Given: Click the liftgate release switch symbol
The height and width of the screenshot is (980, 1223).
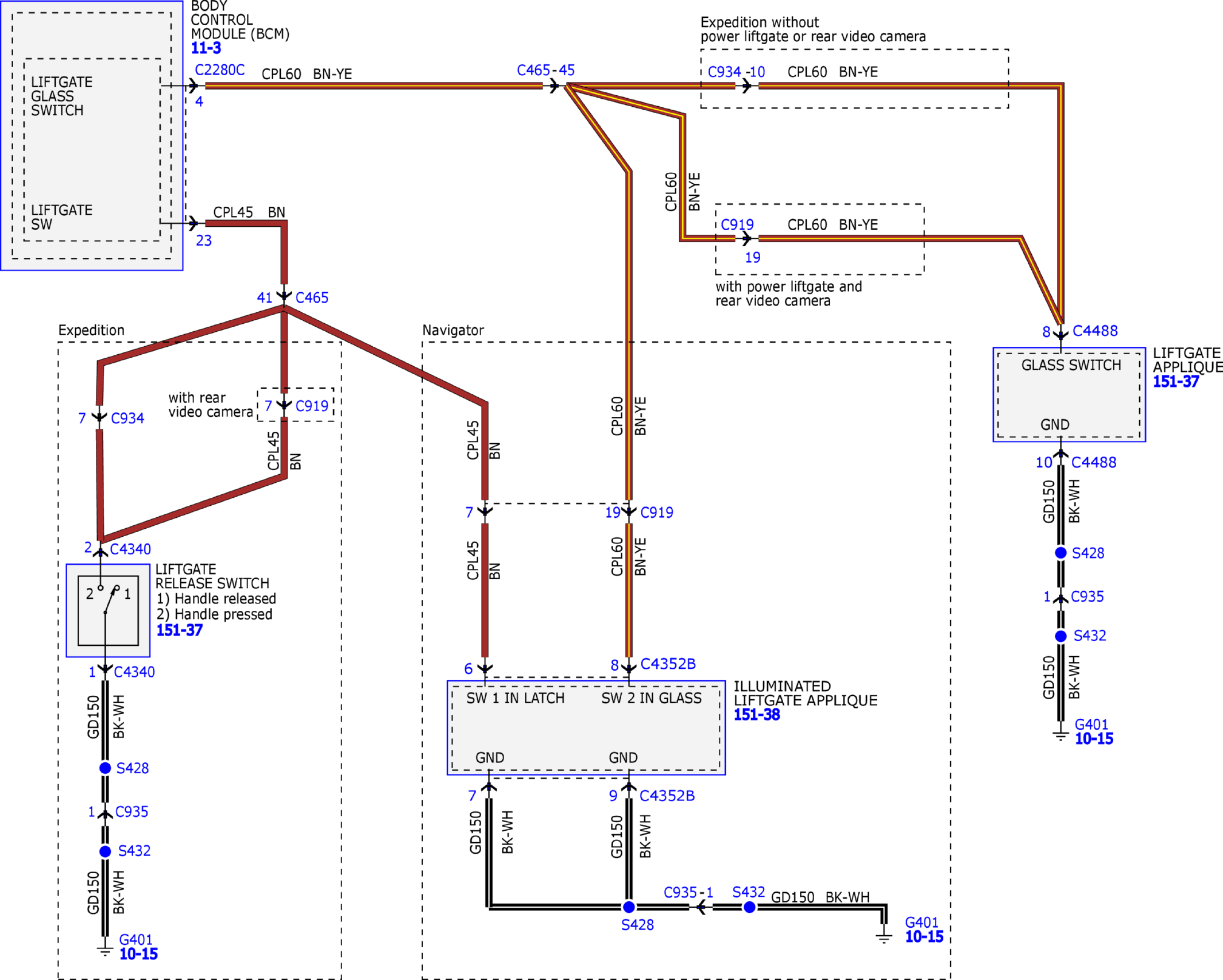Looking at the screenshot, I should pos(108,610).
